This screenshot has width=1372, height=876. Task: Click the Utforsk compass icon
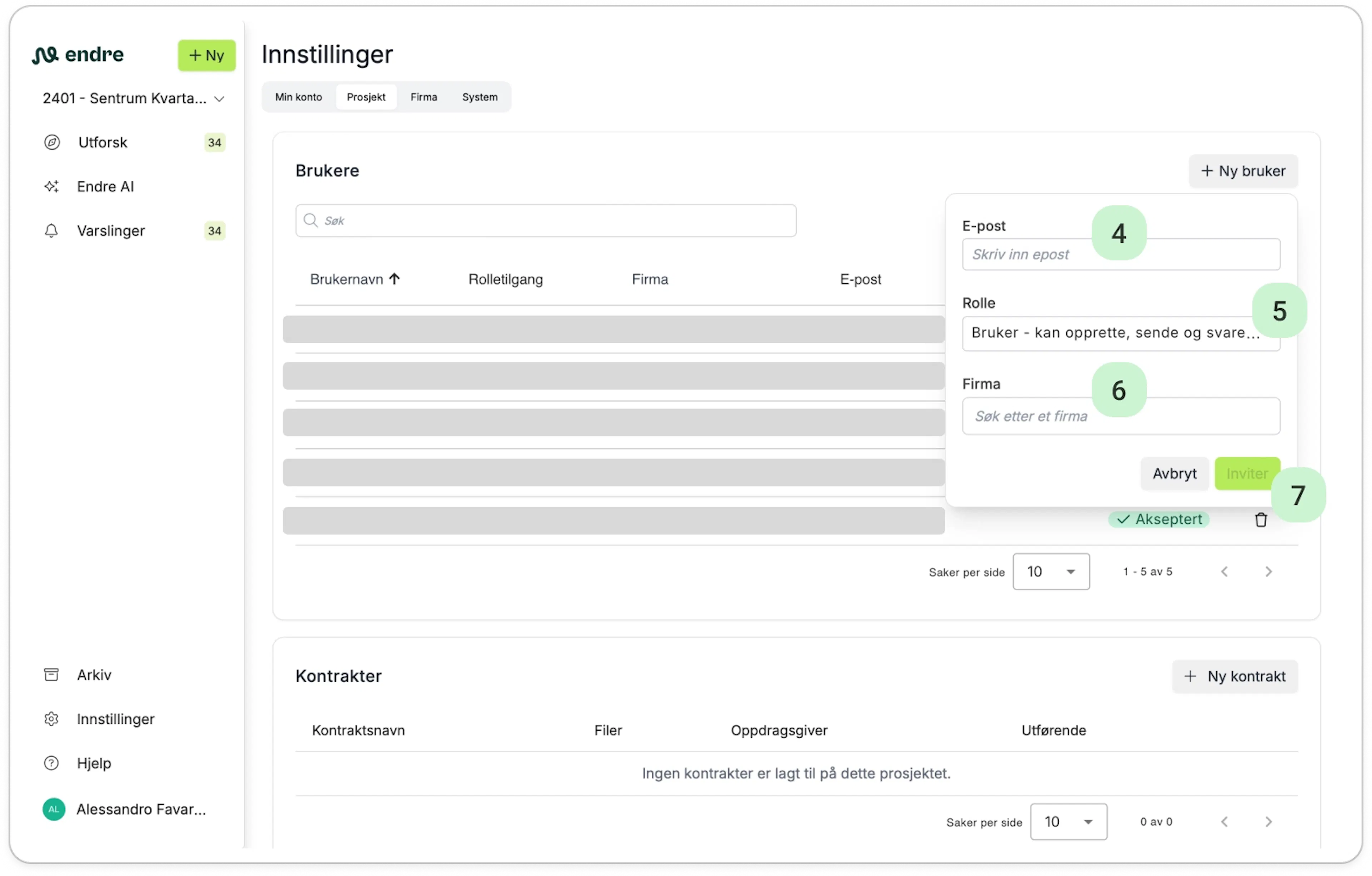(x=52, y=143)
